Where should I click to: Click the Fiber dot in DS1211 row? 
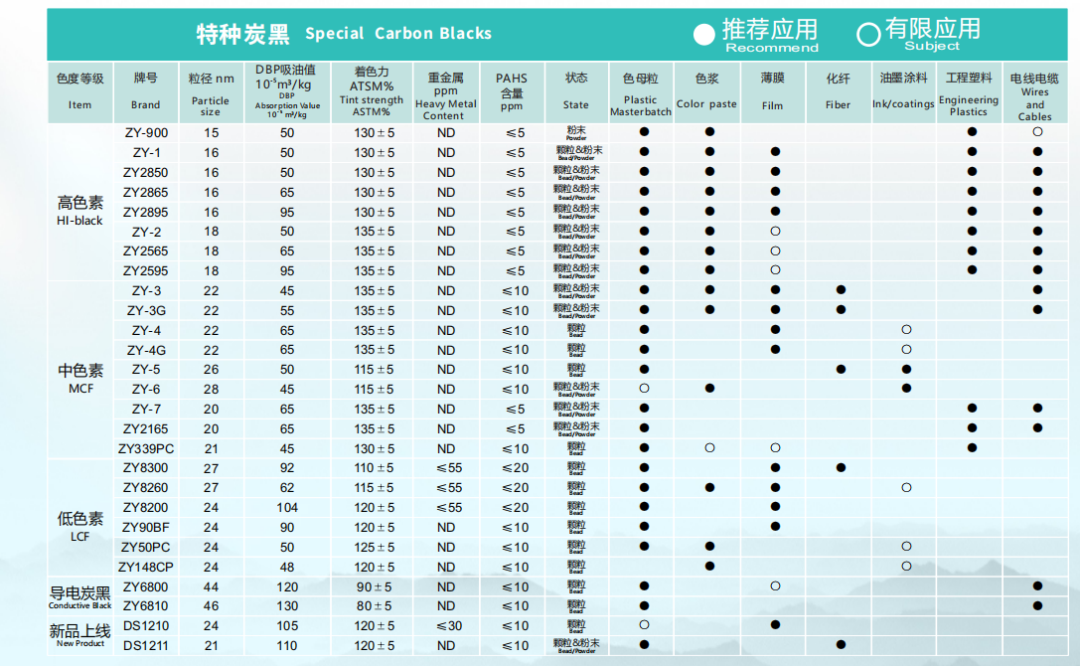[x=841, y=645]
